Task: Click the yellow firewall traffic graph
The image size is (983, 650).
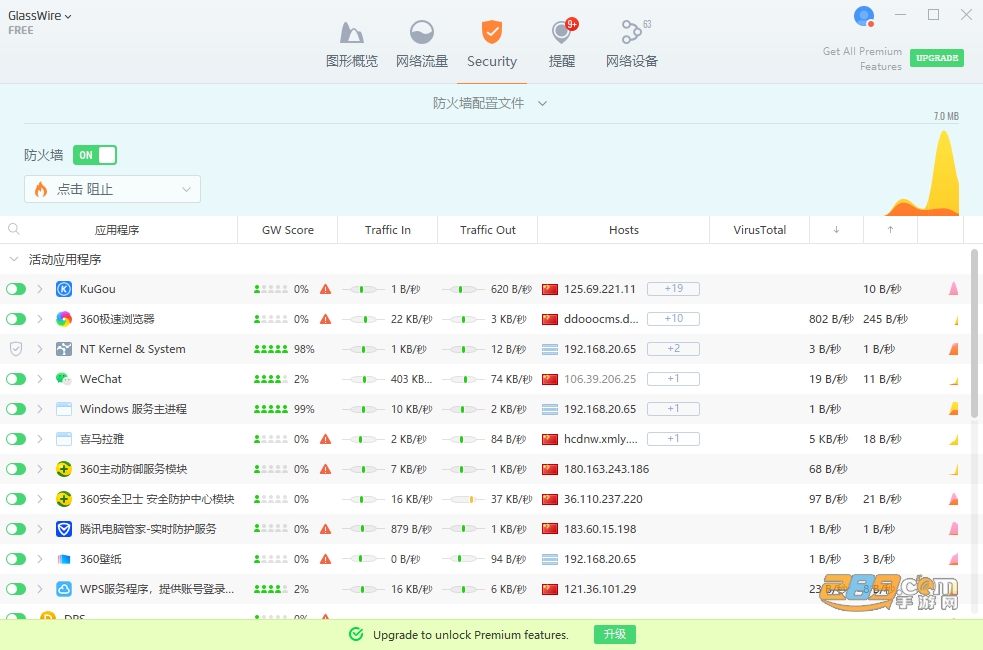Action: (924, 175)
